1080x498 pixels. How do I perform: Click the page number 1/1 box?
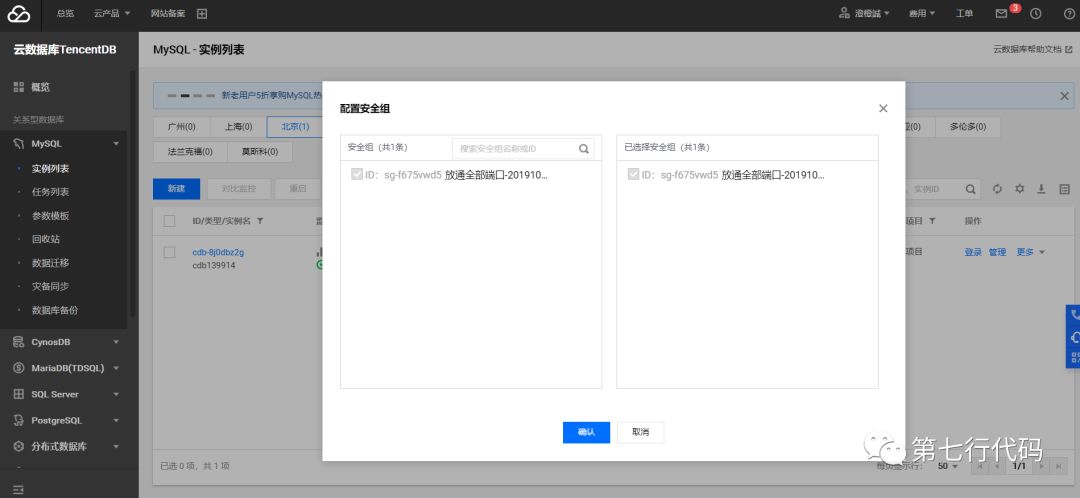(x=1019, y=466)
